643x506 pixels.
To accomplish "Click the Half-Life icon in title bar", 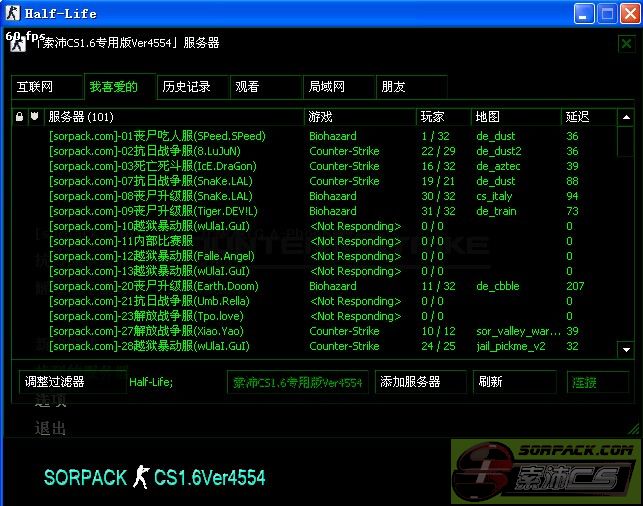I will click(12, 12).
